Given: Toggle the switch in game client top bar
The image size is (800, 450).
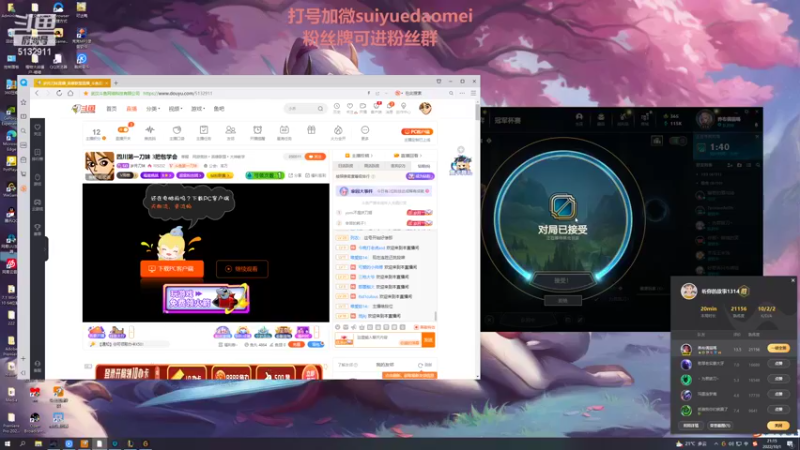Looking at the screenshot, I should [x=679, y=141].
